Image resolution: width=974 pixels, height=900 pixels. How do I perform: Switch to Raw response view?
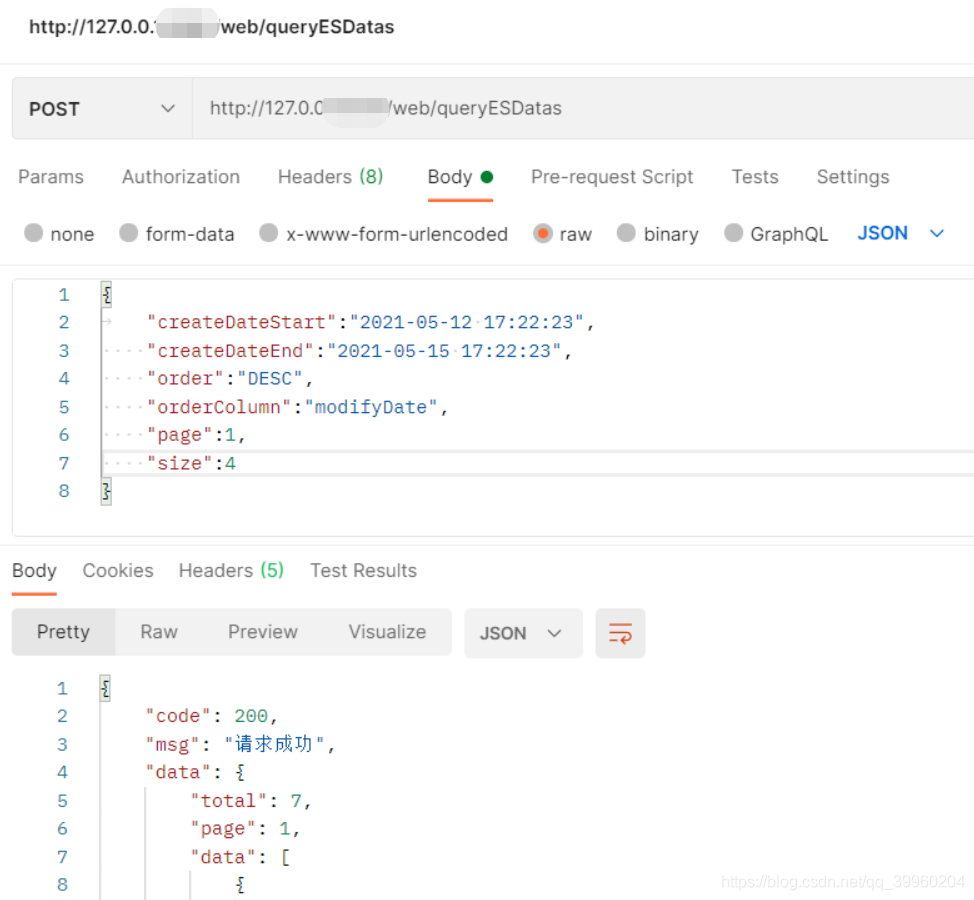[159, 632]
